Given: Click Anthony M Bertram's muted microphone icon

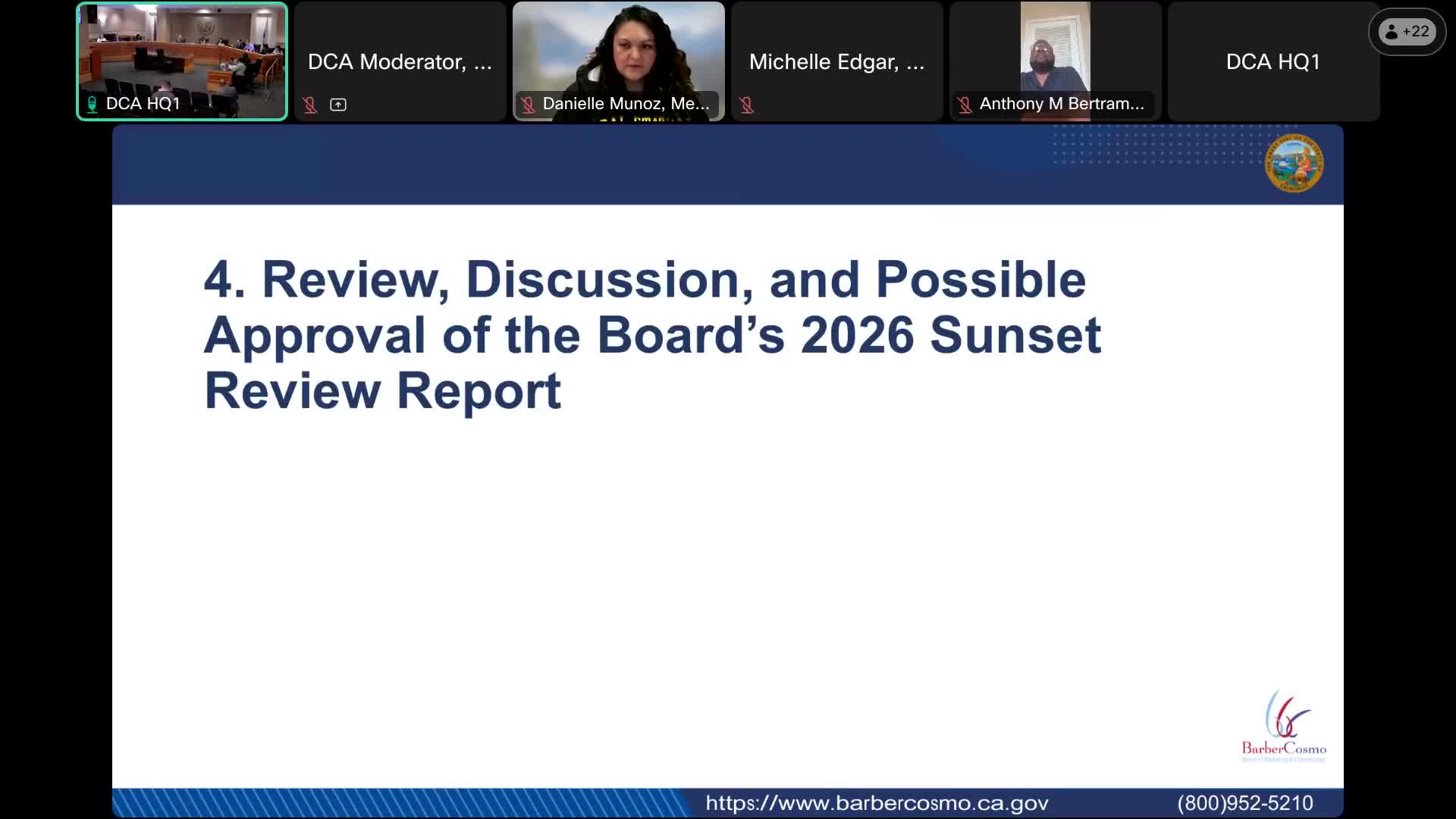Looking at the screenshot, I should pyautogui.click(x=965, y=105).
